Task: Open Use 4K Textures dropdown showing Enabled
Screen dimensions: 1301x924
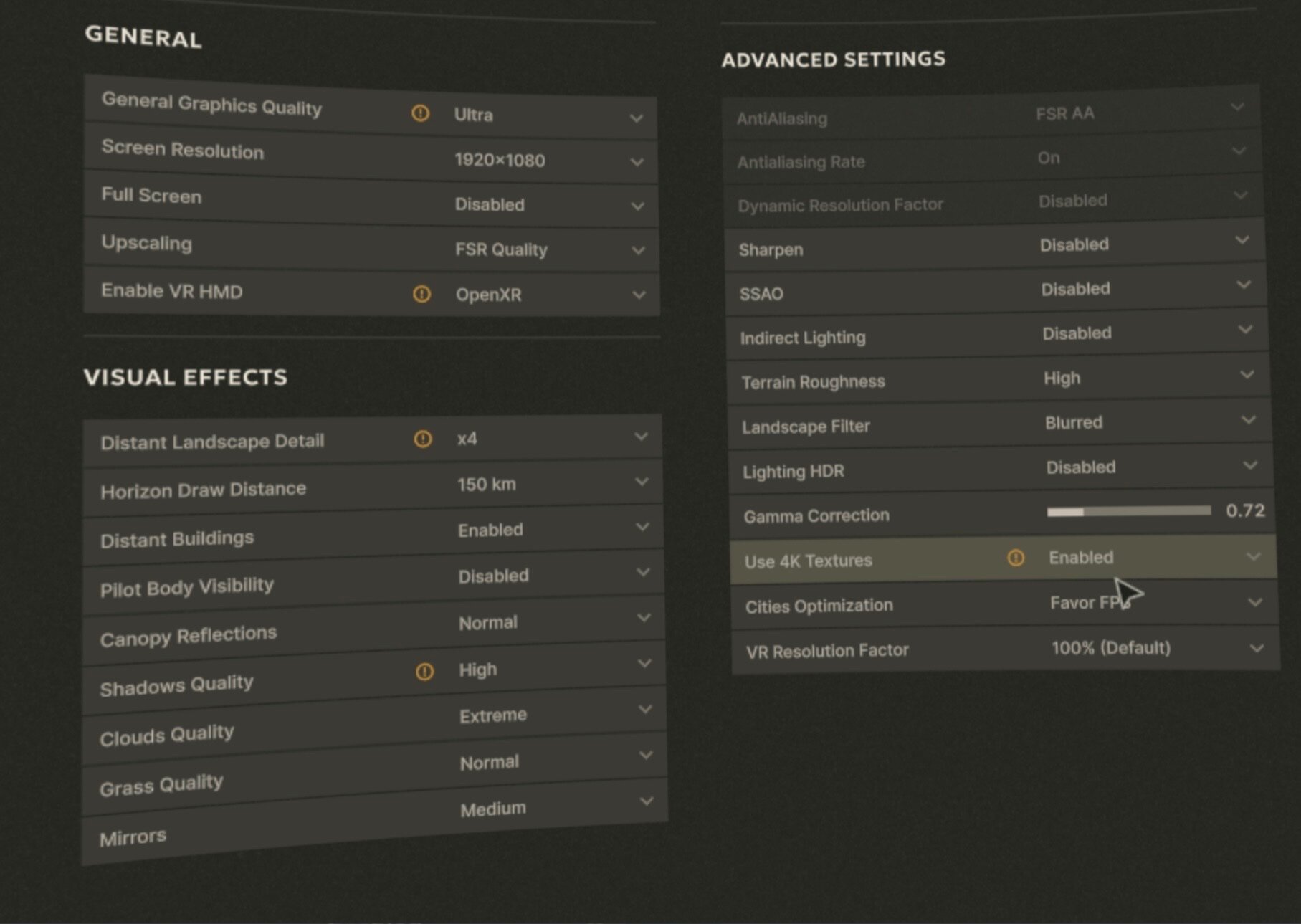Action: 1155,557
